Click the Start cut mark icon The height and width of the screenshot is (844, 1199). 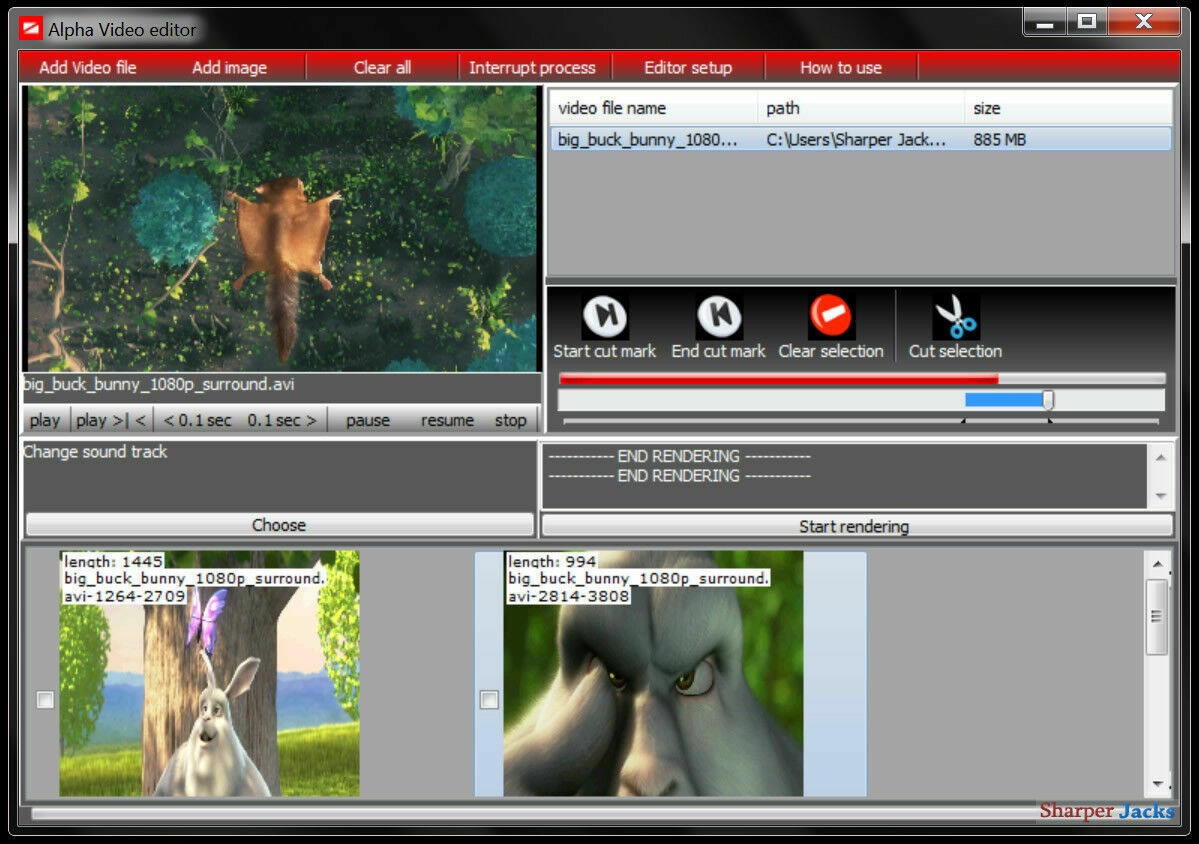coord(605,316)
